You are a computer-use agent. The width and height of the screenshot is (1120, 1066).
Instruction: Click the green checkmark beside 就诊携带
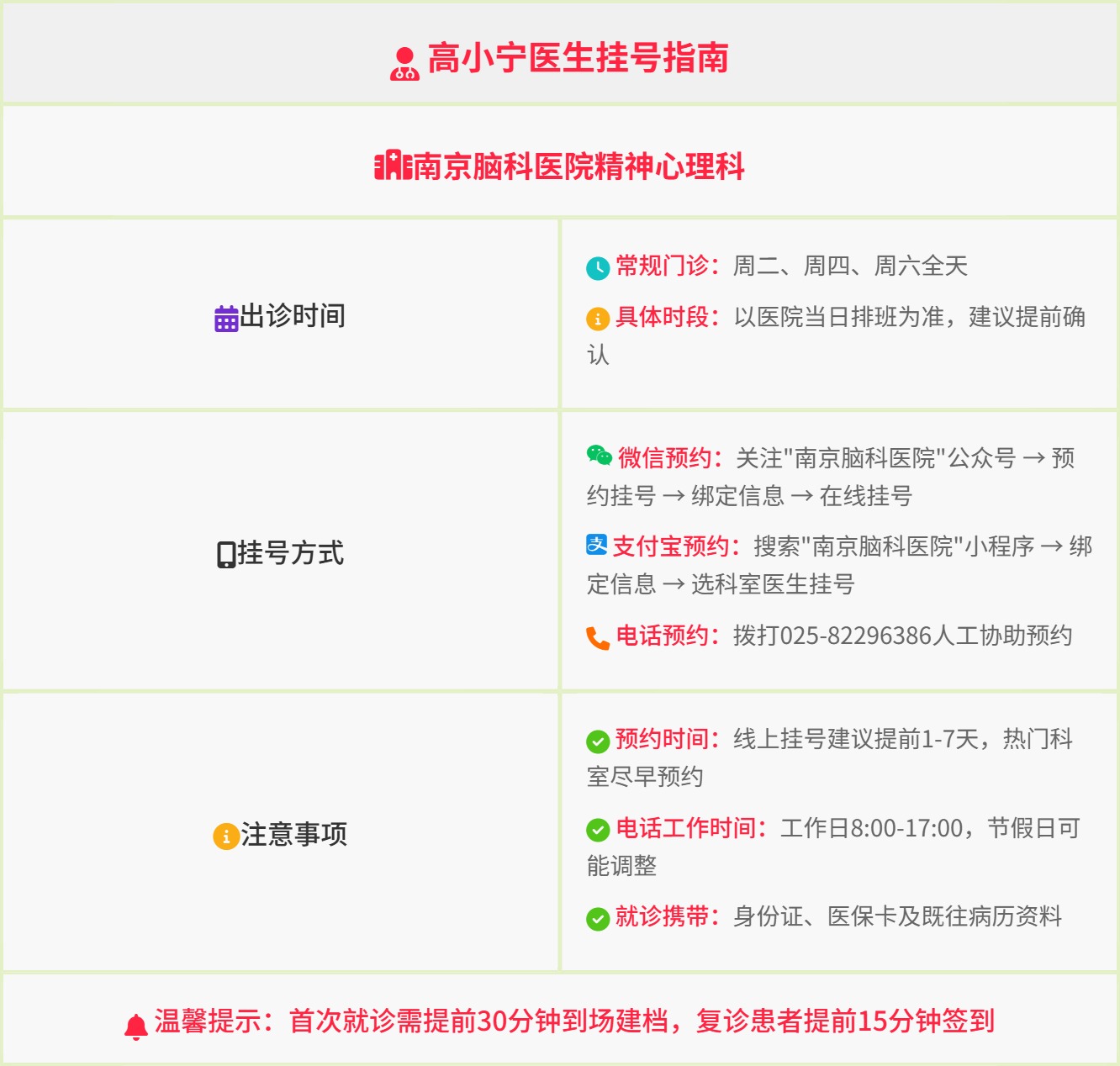click(x=598, y=919)
